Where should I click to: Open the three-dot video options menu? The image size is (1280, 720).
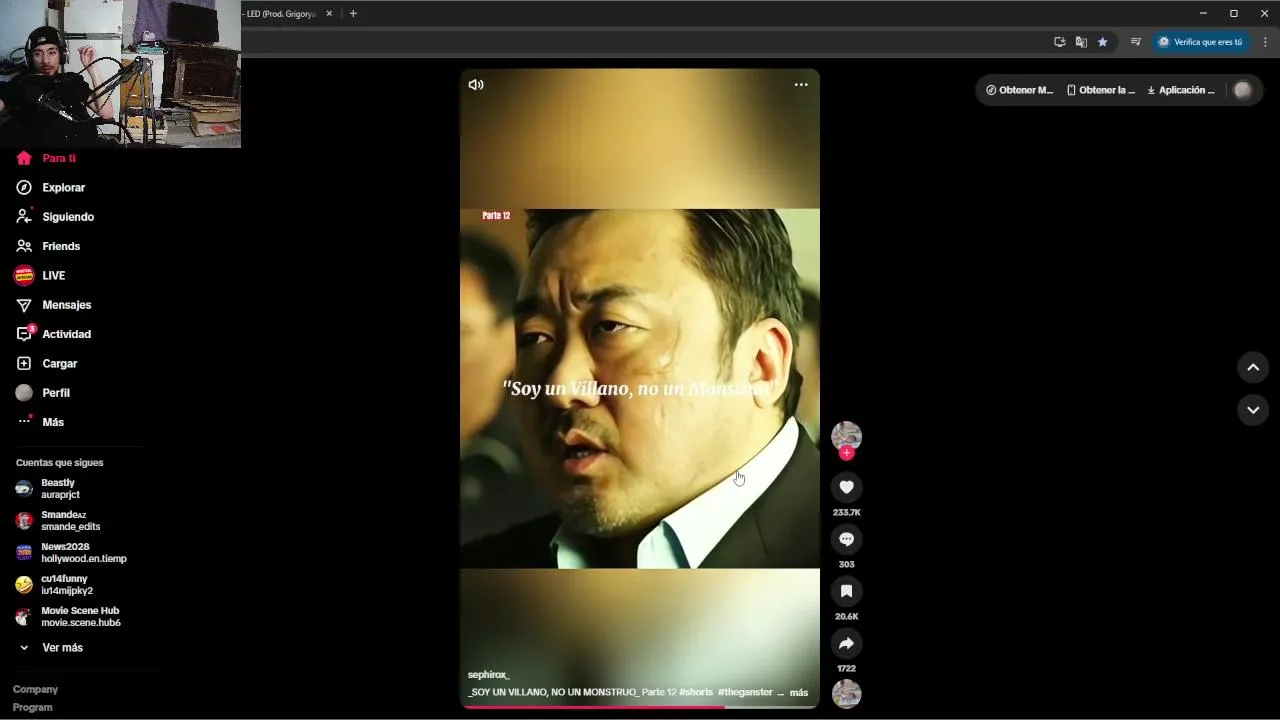tap(801, 85)
